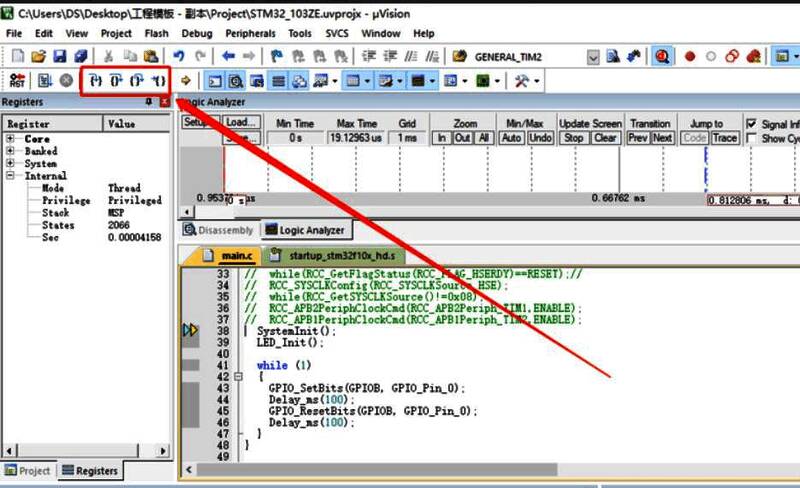800x488 pixels.
Task: Pin the Registers panel with pushpin
Action: coord(149,102)
